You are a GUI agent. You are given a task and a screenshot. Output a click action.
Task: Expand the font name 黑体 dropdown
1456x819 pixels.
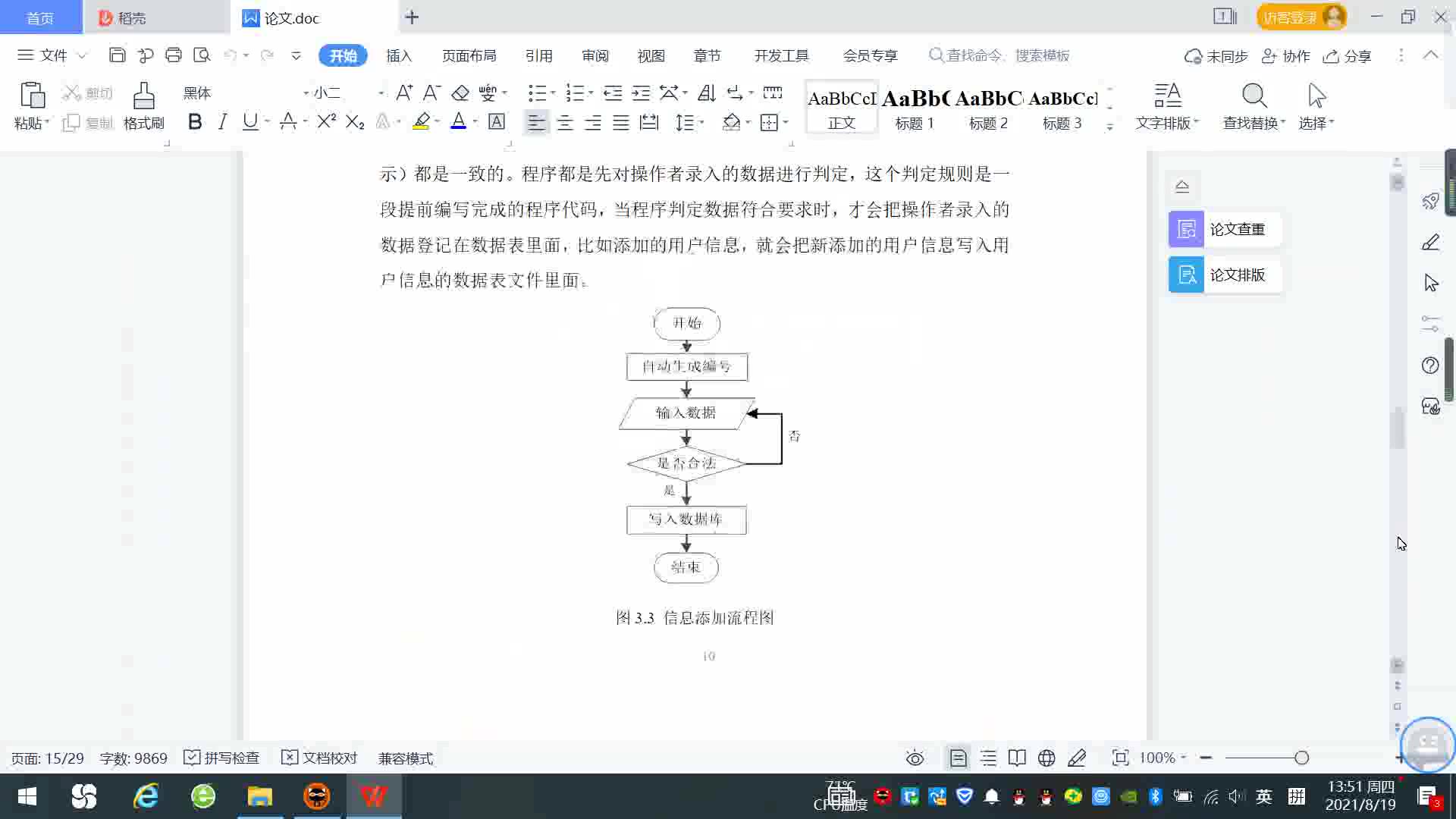[306, 93]
